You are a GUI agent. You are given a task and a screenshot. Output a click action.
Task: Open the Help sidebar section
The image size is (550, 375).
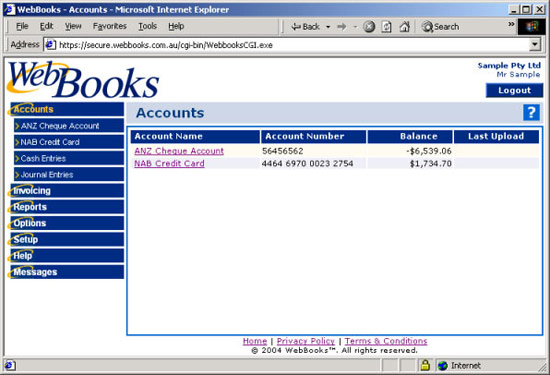pyautogui.click(x=66, y=256)
